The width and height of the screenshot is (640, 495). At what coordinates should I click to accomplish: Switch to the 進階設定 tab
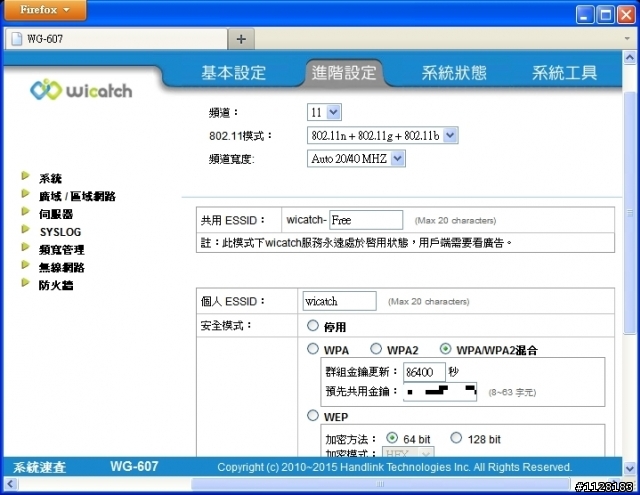click(x=344, y=73)
